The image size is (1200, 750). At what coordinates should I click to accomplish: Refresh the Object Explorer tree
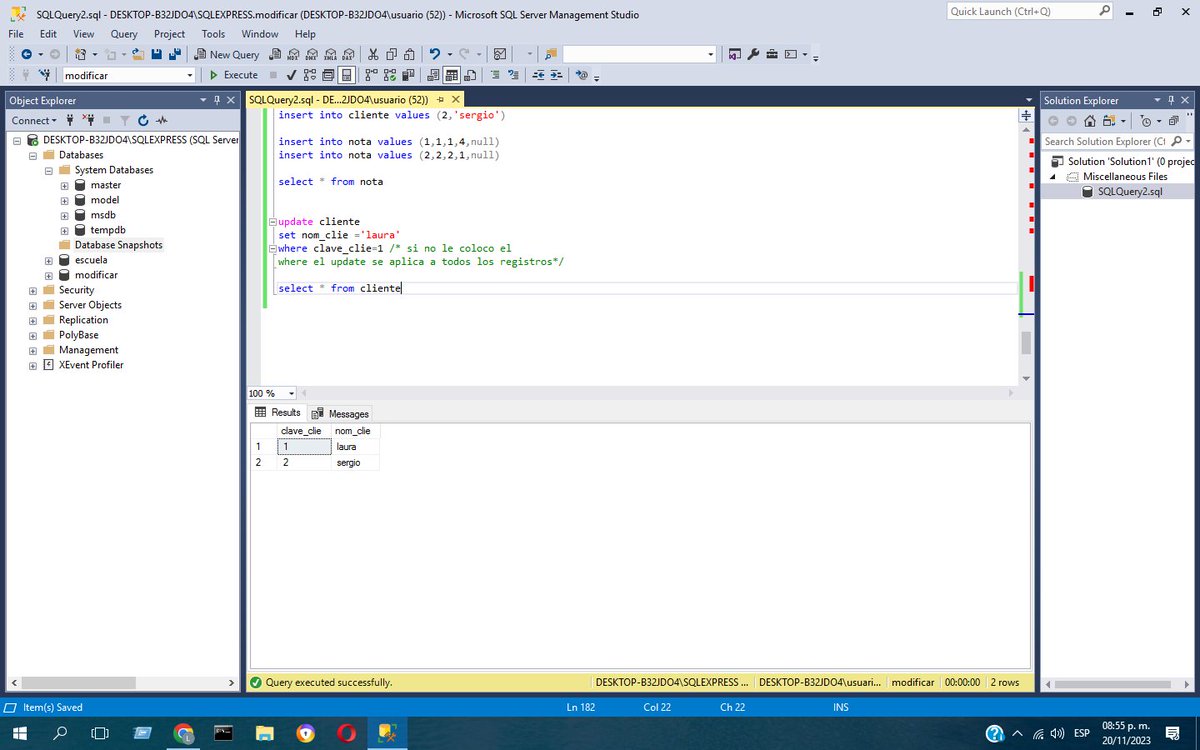143,120
